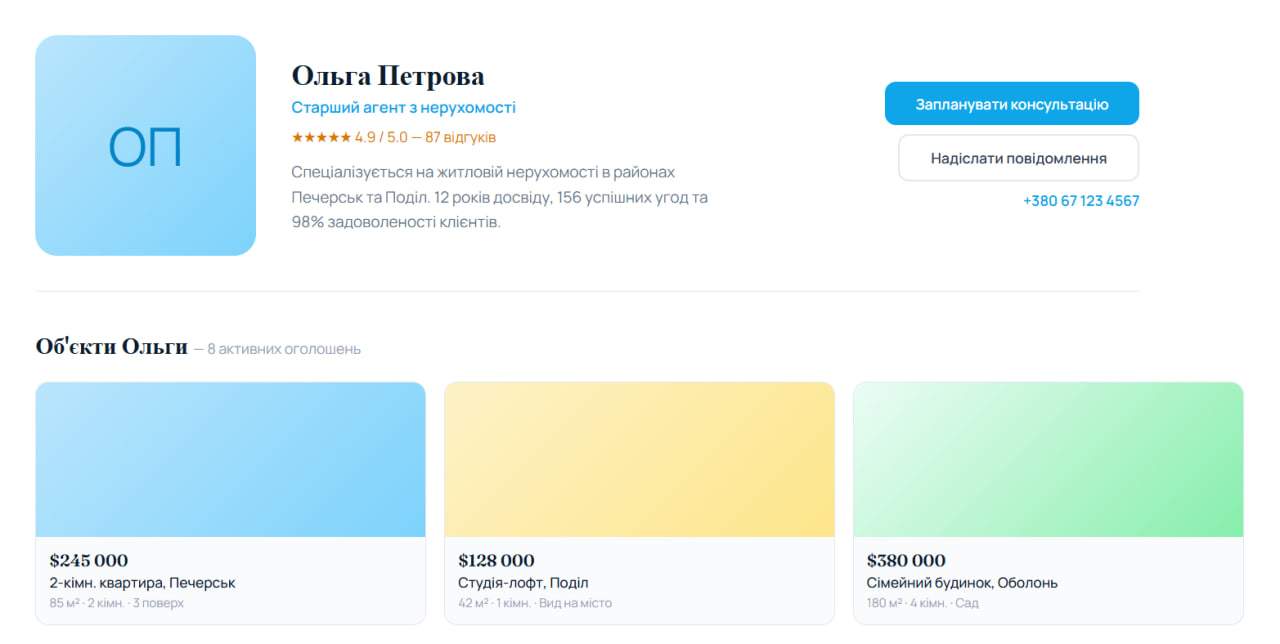Click the Об'єкти Ольги section heading
This screenshot has height=644, width=1280.
[111, 347]
